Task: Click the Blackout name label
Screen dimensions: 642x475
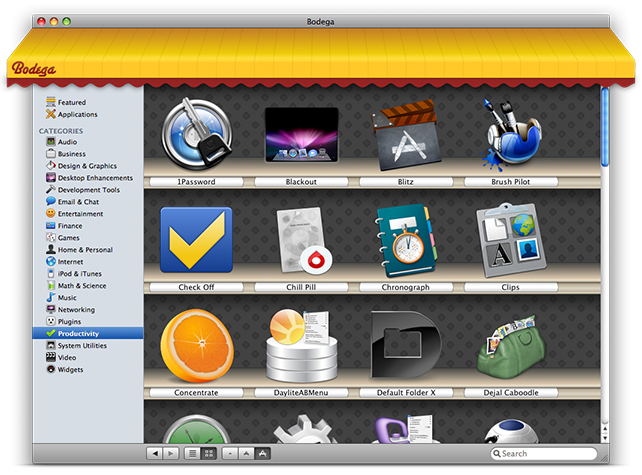Action: click(301, 182)
